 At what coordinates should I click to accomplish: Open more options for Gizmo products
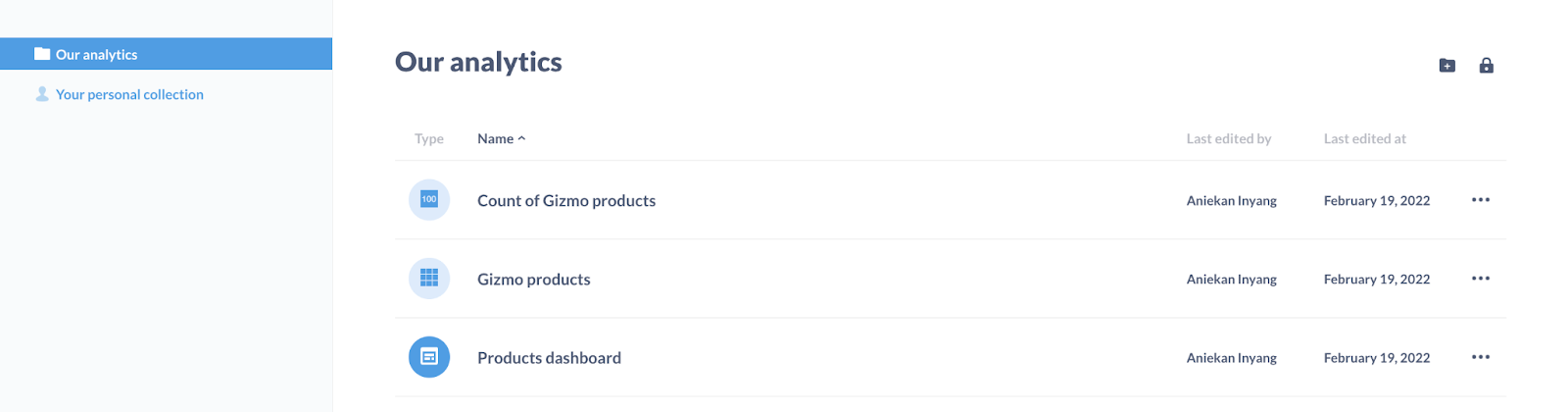click(1480, 279)
